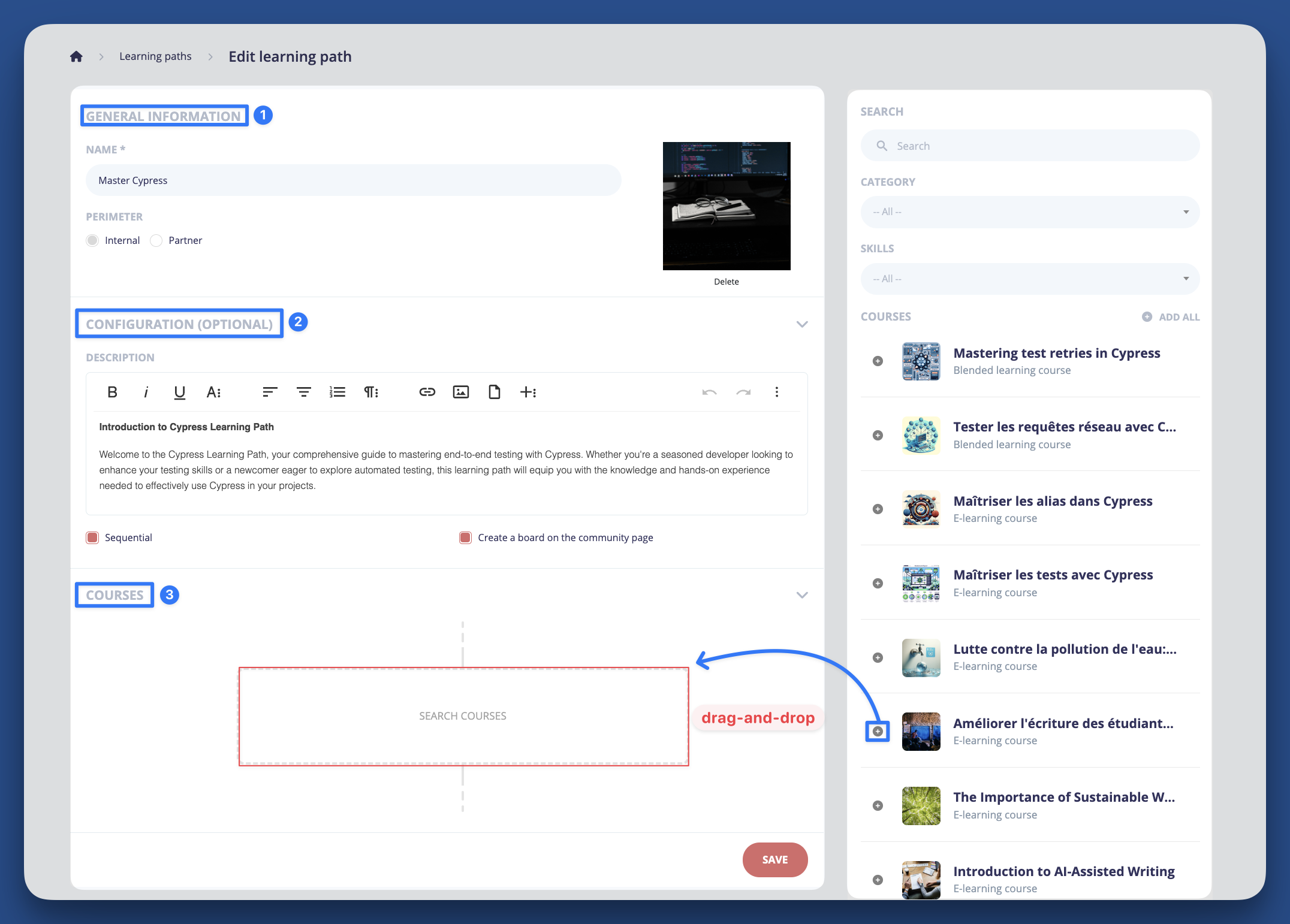The width and height of the screenshot is (1290, 924).
Task: Open the paragraph format options
Action: [x=371, y=392]
